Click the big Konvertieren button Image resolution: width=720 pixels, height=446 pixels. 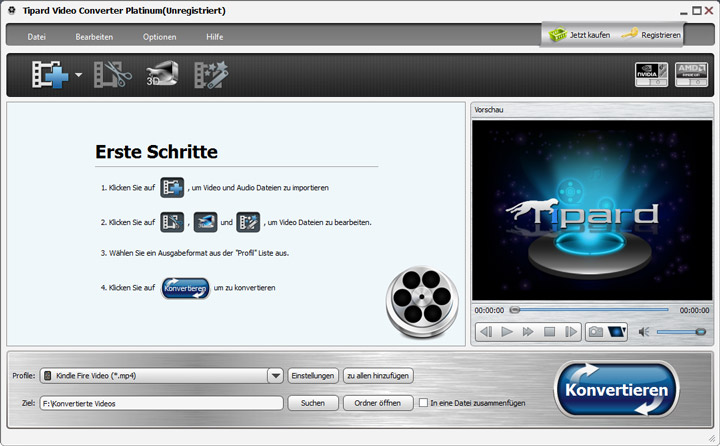616,390
